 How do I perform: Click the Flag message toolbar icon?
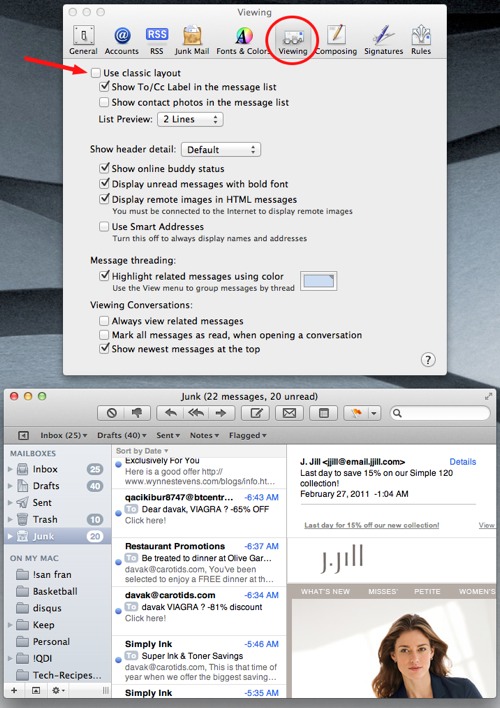[x=356, y=413]
